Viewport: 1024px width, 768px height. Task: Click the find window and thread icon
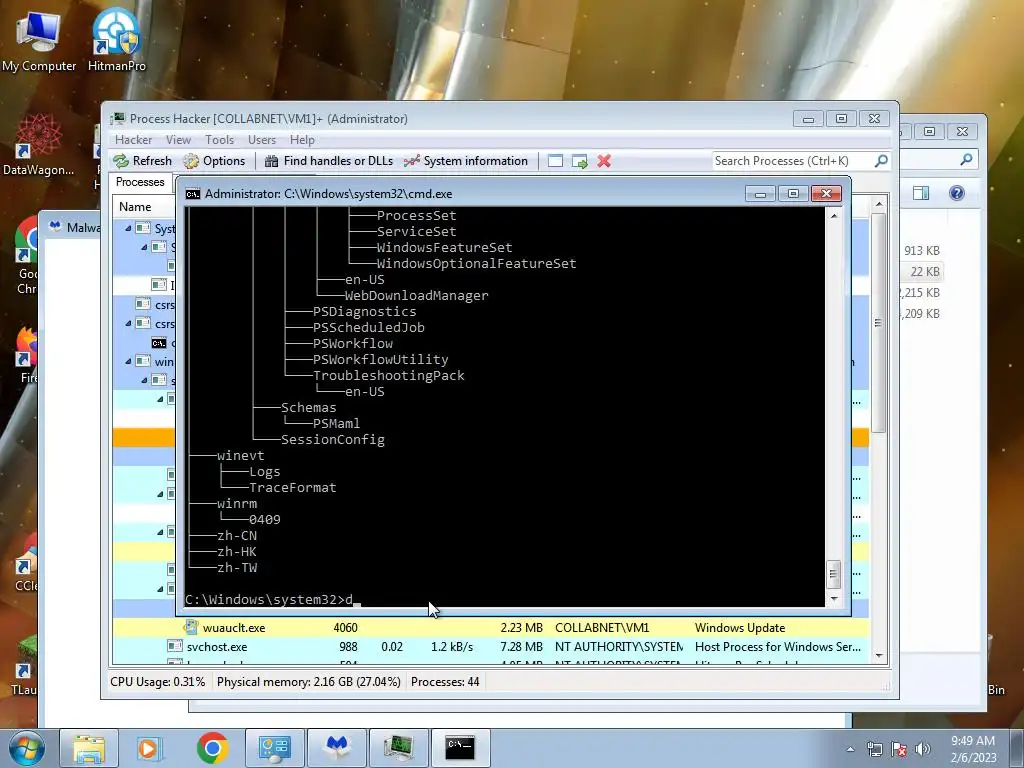coord(579,161)
